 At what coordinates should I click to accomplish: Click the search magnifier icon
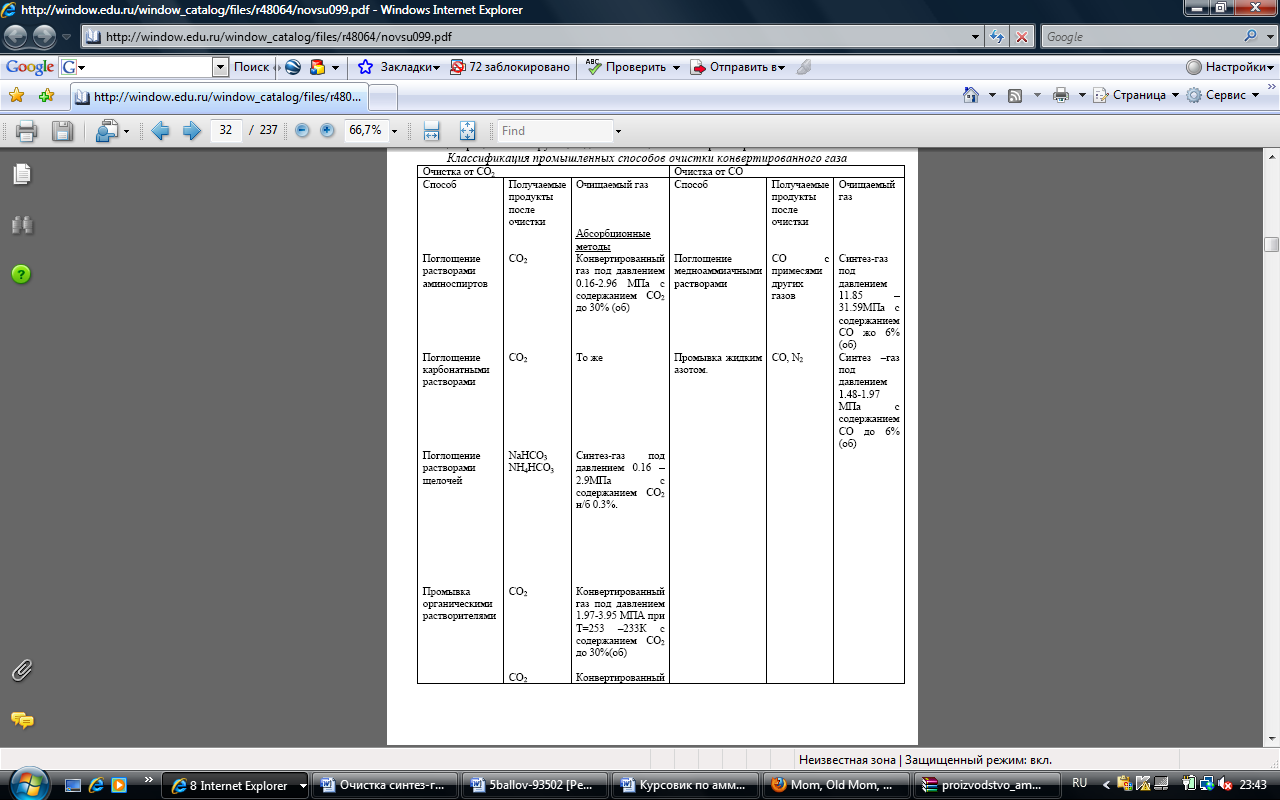(x=1251, y=37)
